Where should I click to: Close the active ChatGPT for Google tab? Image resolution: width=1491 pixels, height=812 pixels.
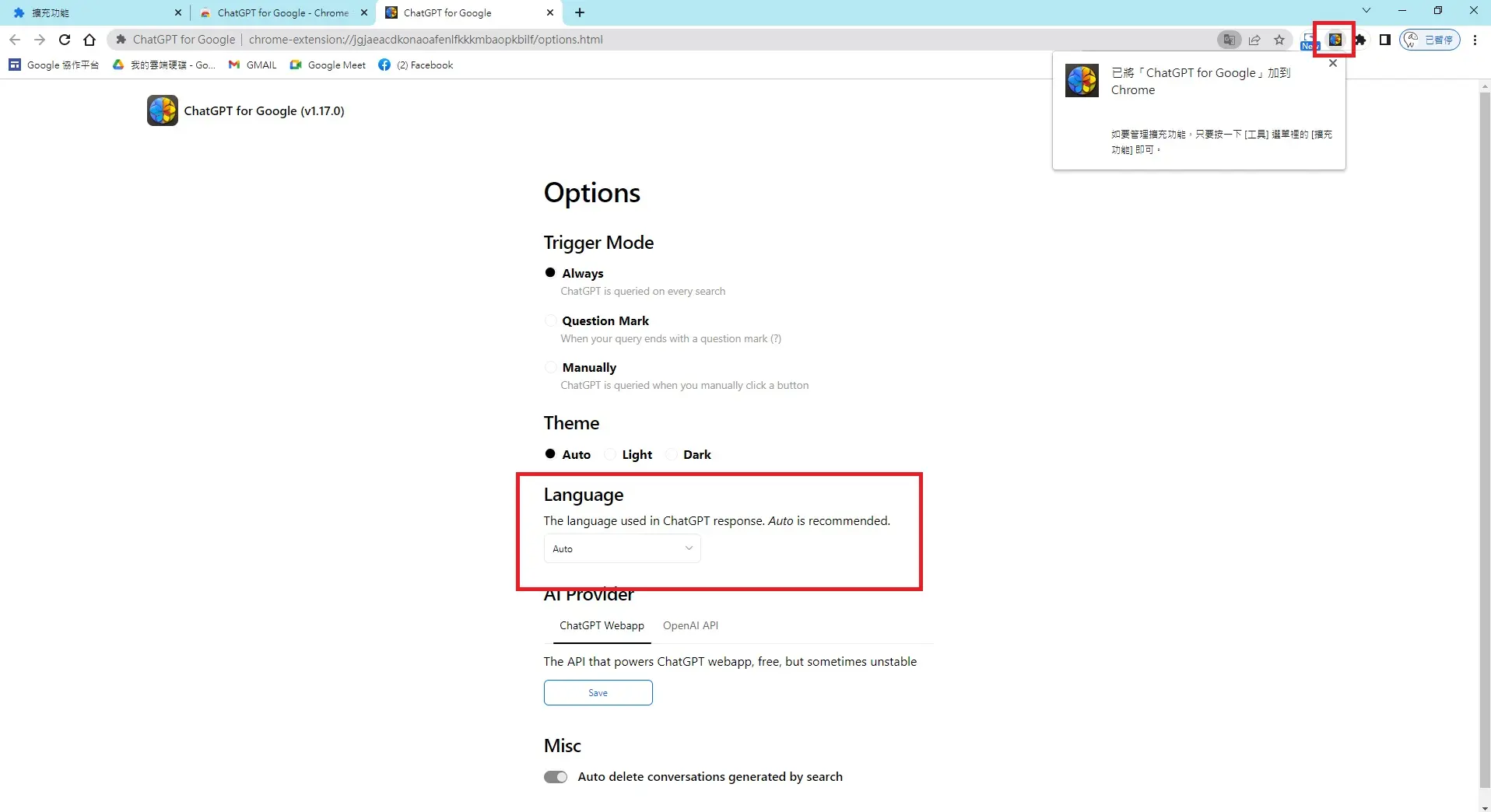[550, 12]
